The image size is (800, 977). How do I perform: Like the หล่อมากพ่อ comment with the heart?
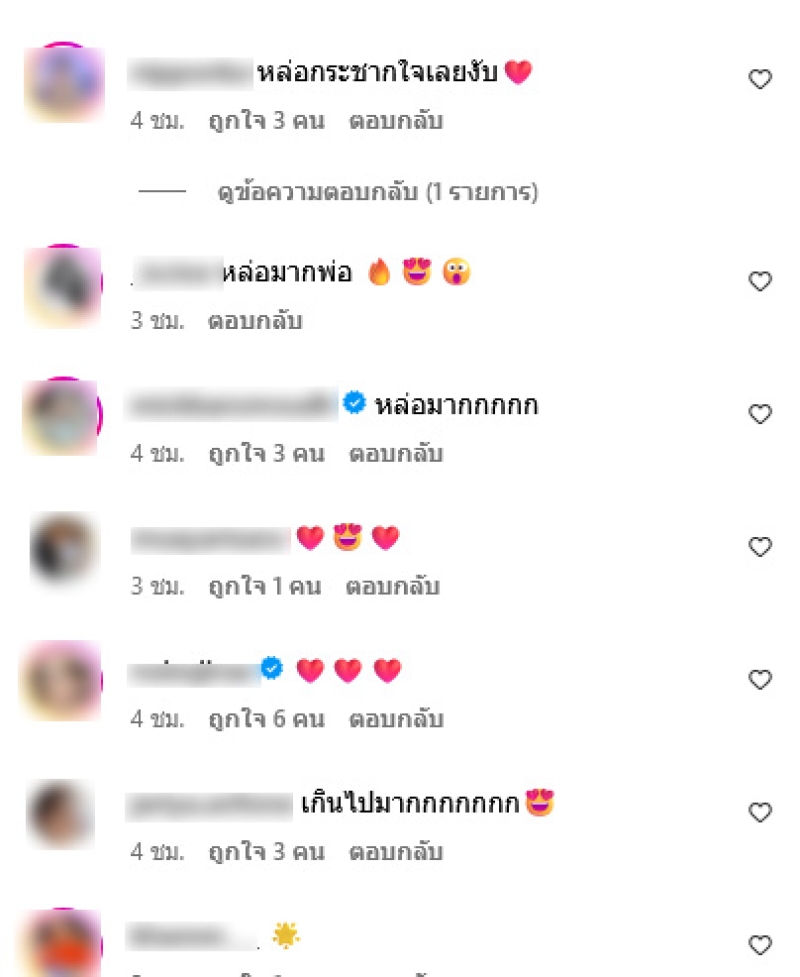[760, 281]
